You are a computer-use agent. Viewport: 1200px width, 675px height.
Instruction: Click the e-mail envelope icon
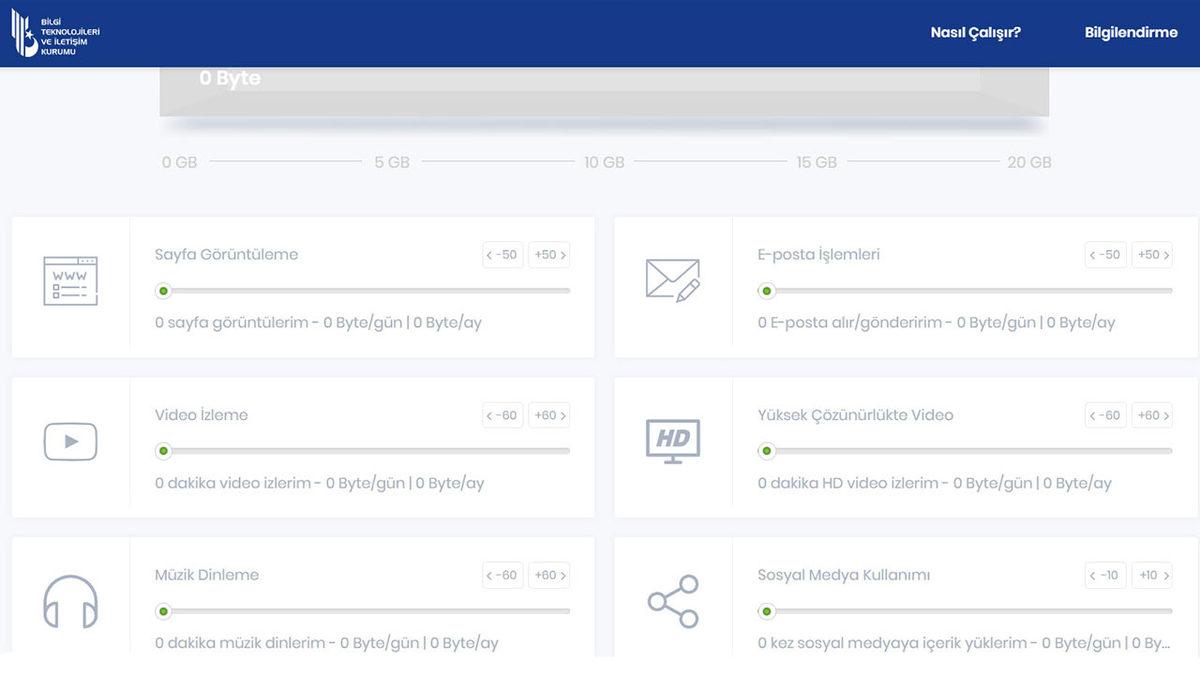coord(672,280)
